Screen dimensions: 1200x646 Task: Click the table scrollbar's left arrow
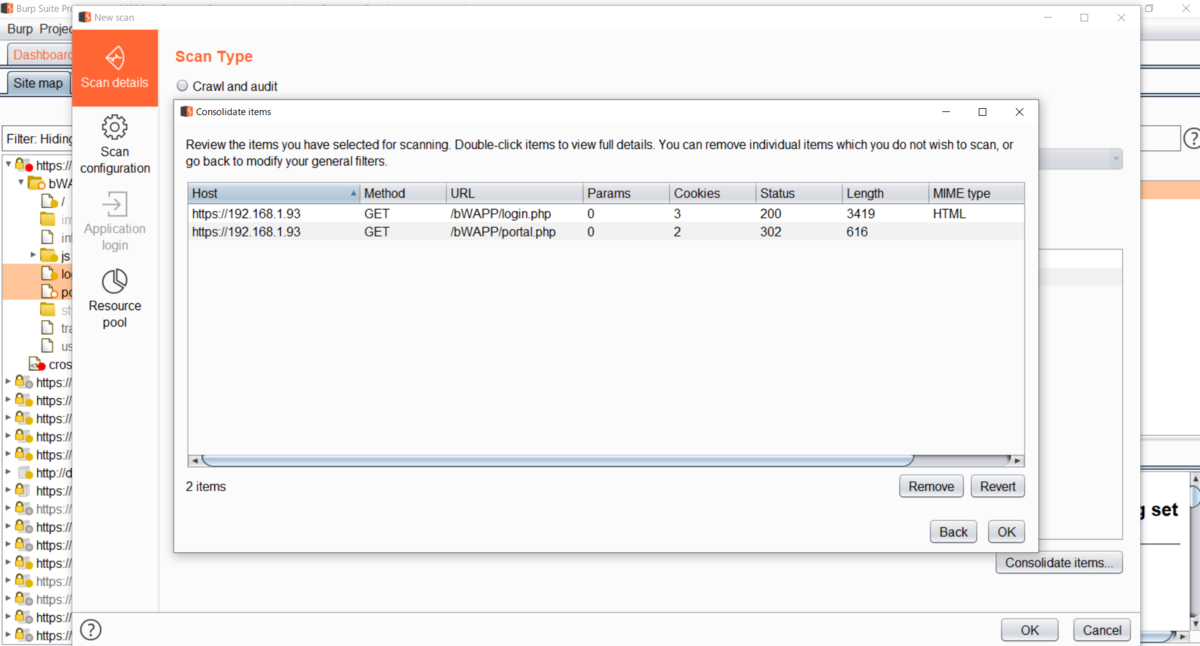point(195,460)
